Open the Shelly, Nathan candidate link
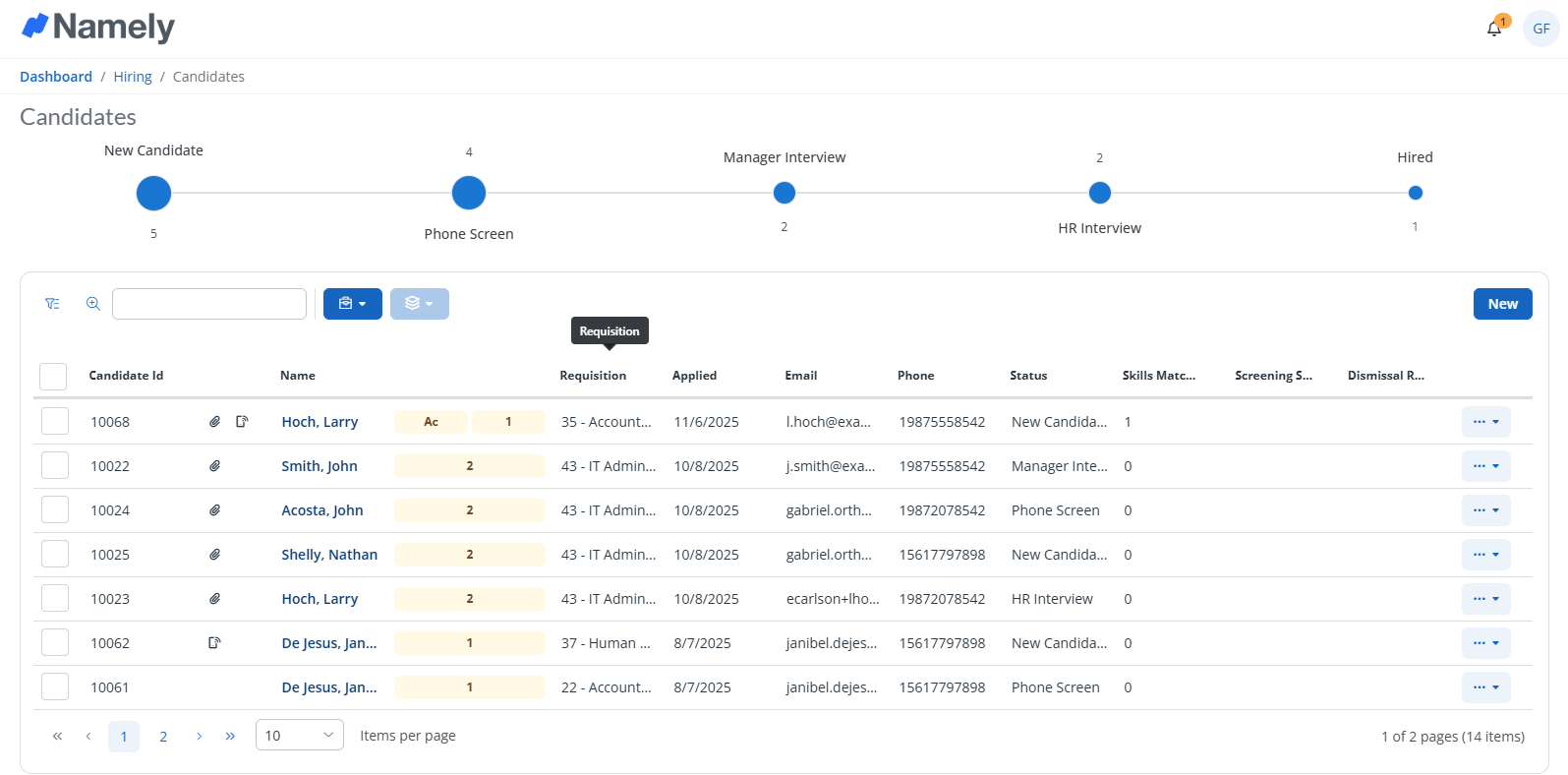 [x=329, y=555]
